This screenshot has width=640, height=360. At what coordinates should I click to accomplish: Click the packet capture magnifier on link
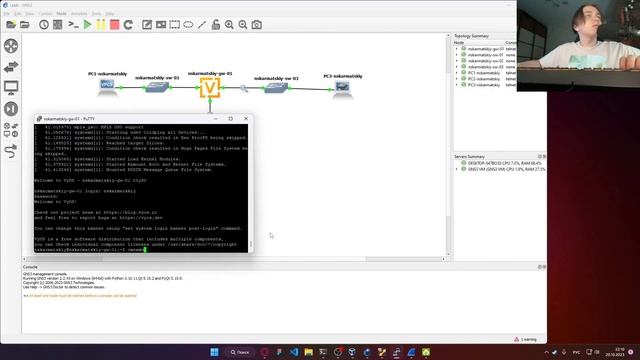click(x=244, y=88)
